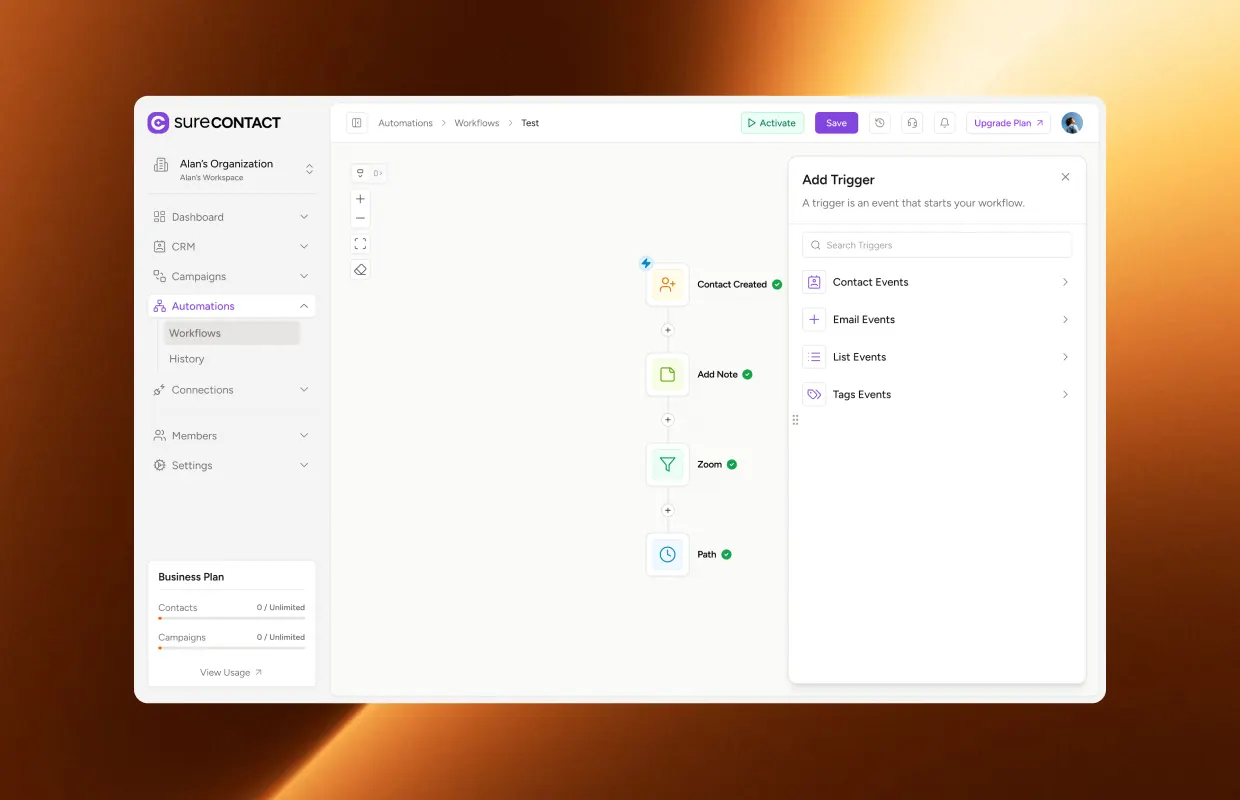This screenshot has height=800, width=1240.
Task: Open the View Usage link
Action: click(x=231, y=673)
